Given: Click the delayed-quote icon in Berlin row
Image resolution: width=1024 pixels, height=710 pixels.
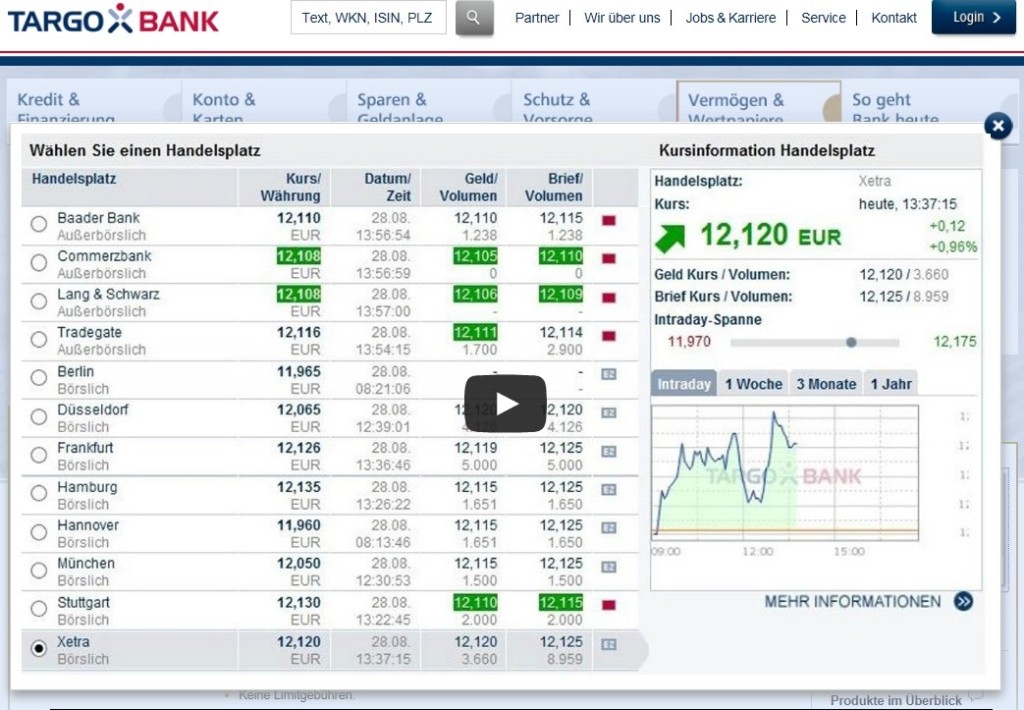Looking at the screenshot, I should 609,374.
